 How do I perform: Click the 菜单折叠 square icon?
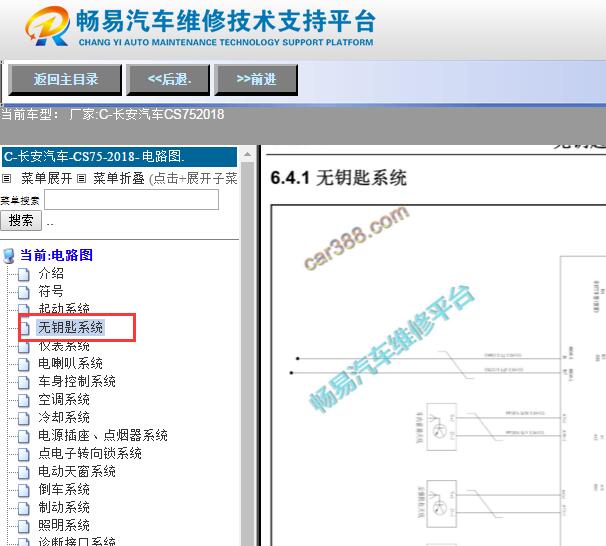[x=81, y=179]
